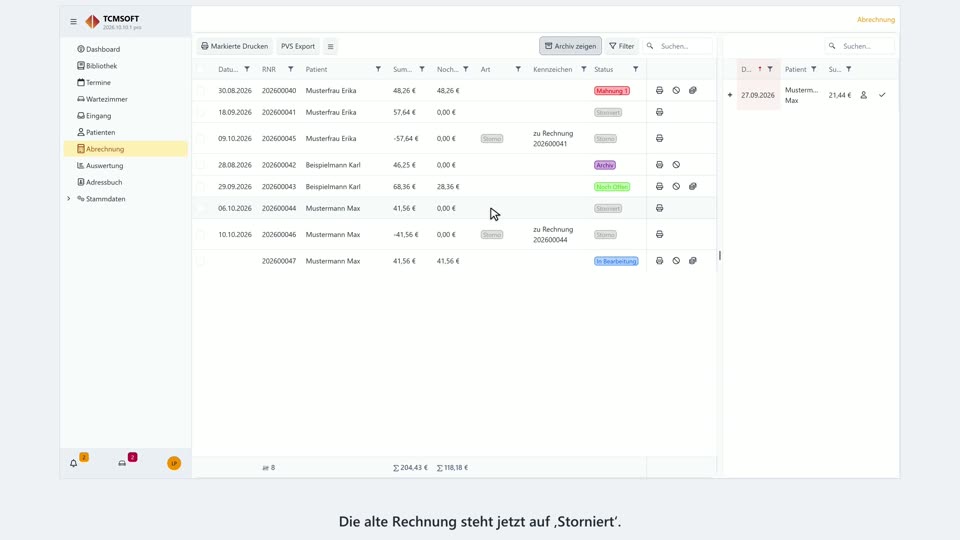Click the coins payment icon for invoice 202600040
960x540 pixels.
tap(692, 91)
